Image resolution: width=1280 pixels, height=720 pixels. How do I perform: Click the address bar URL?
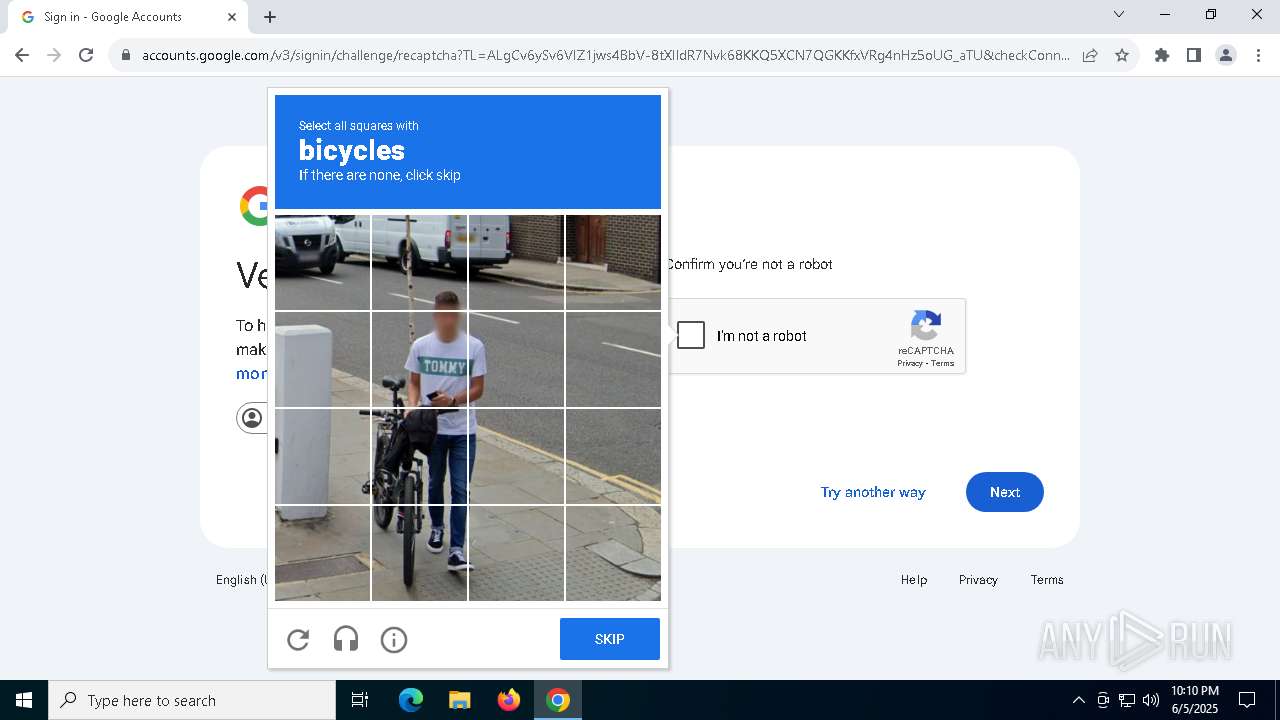pyautogui.click(x=605, y=55)
